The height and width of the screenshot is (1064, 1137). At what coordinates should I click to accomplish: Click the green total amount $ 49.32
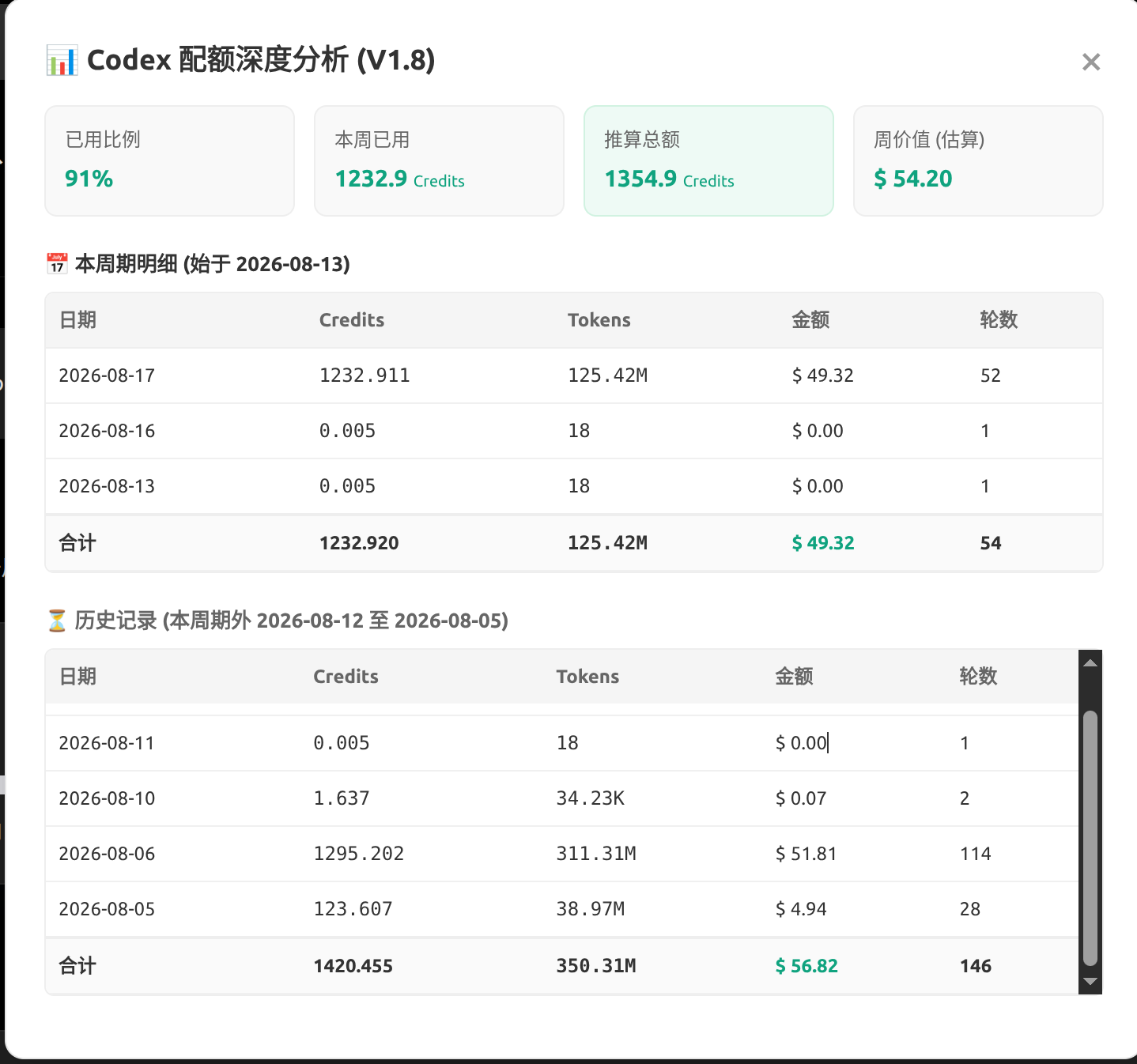[823, 543]
